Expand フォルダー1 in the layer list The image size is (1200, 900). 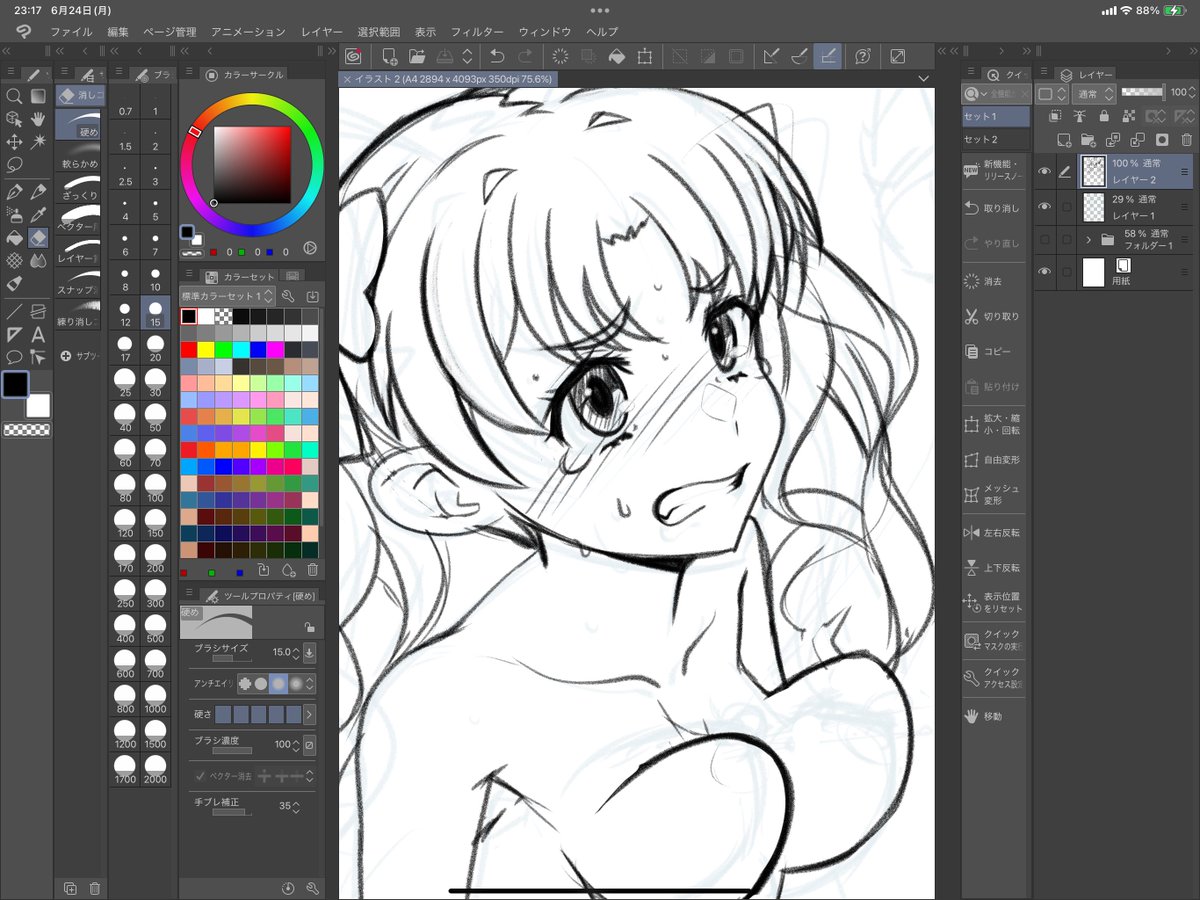coord(1090,240)
